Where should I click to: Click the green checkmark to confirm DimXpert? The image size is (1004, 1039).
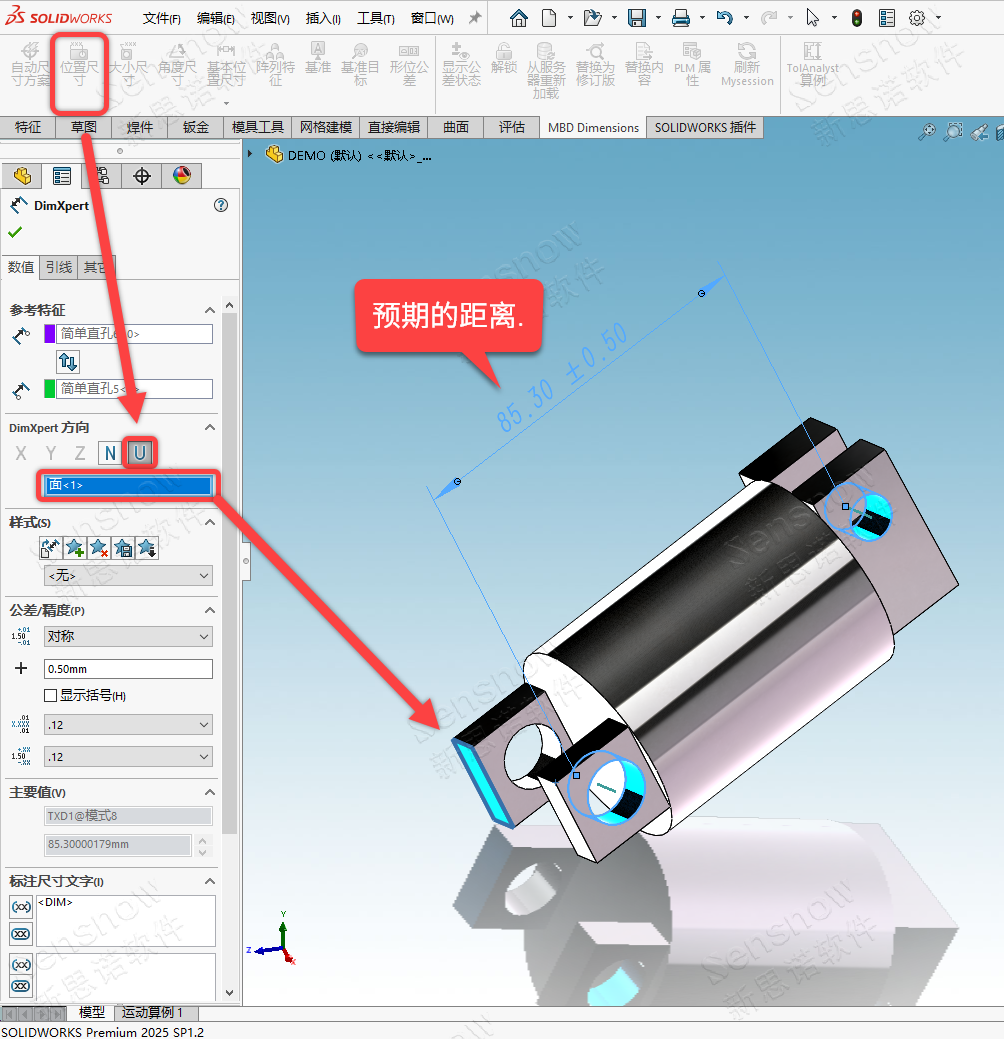pos(15,232)
